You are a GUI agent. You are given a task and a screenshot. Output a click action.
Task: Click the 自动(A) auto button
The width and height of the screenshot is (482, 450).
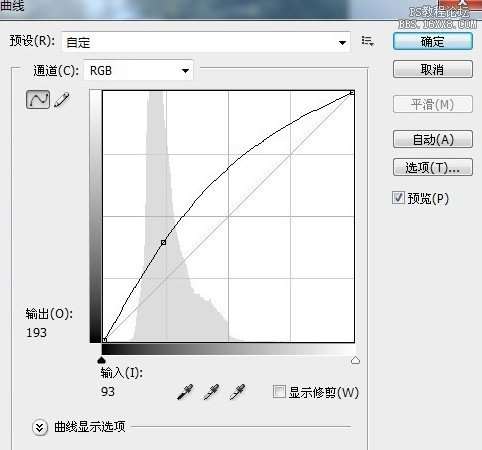click(x=433, y=139)
